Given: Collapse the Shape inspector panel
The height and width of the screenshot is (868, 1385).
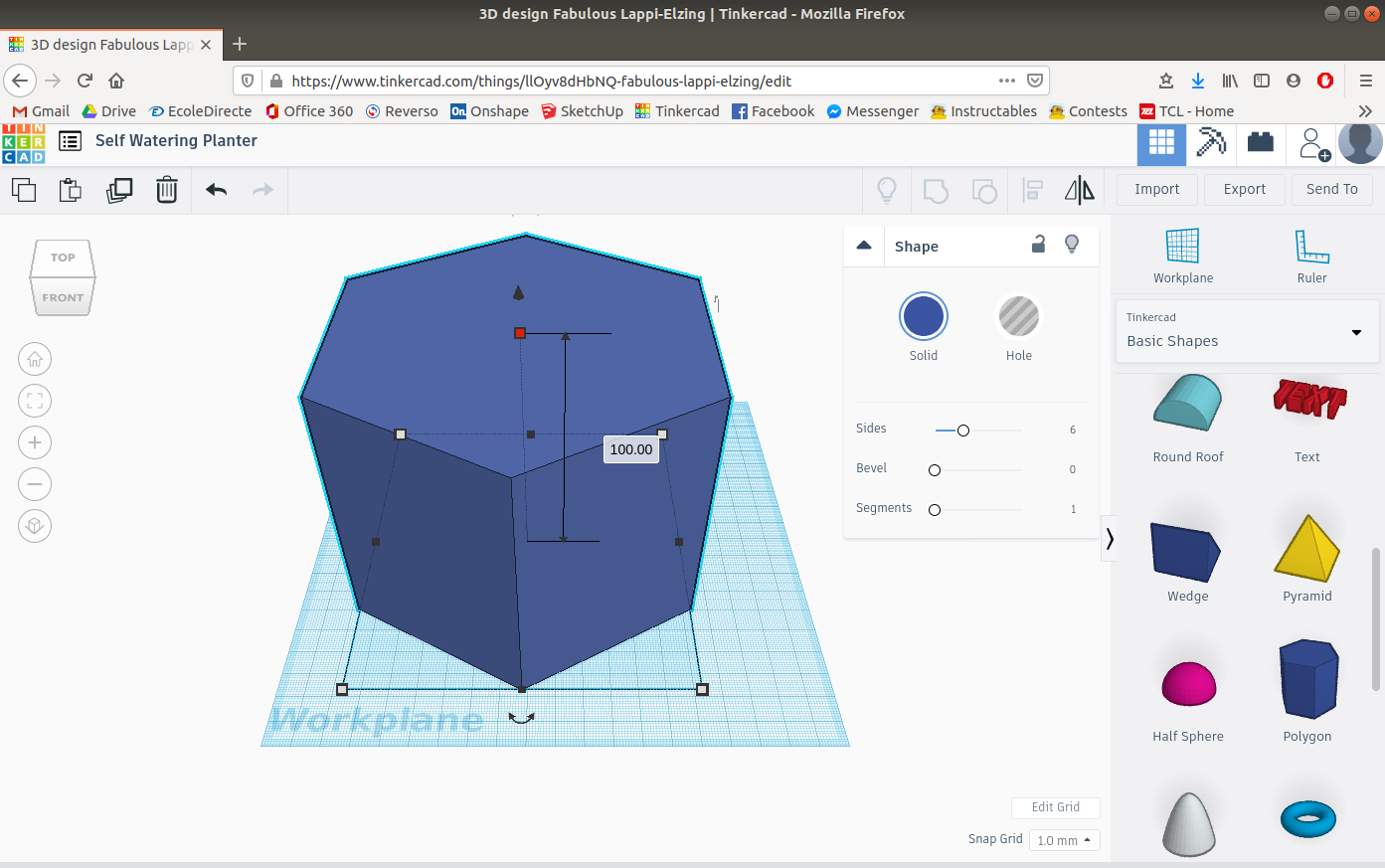Looking at the screenshot, I should coord(864,246).
